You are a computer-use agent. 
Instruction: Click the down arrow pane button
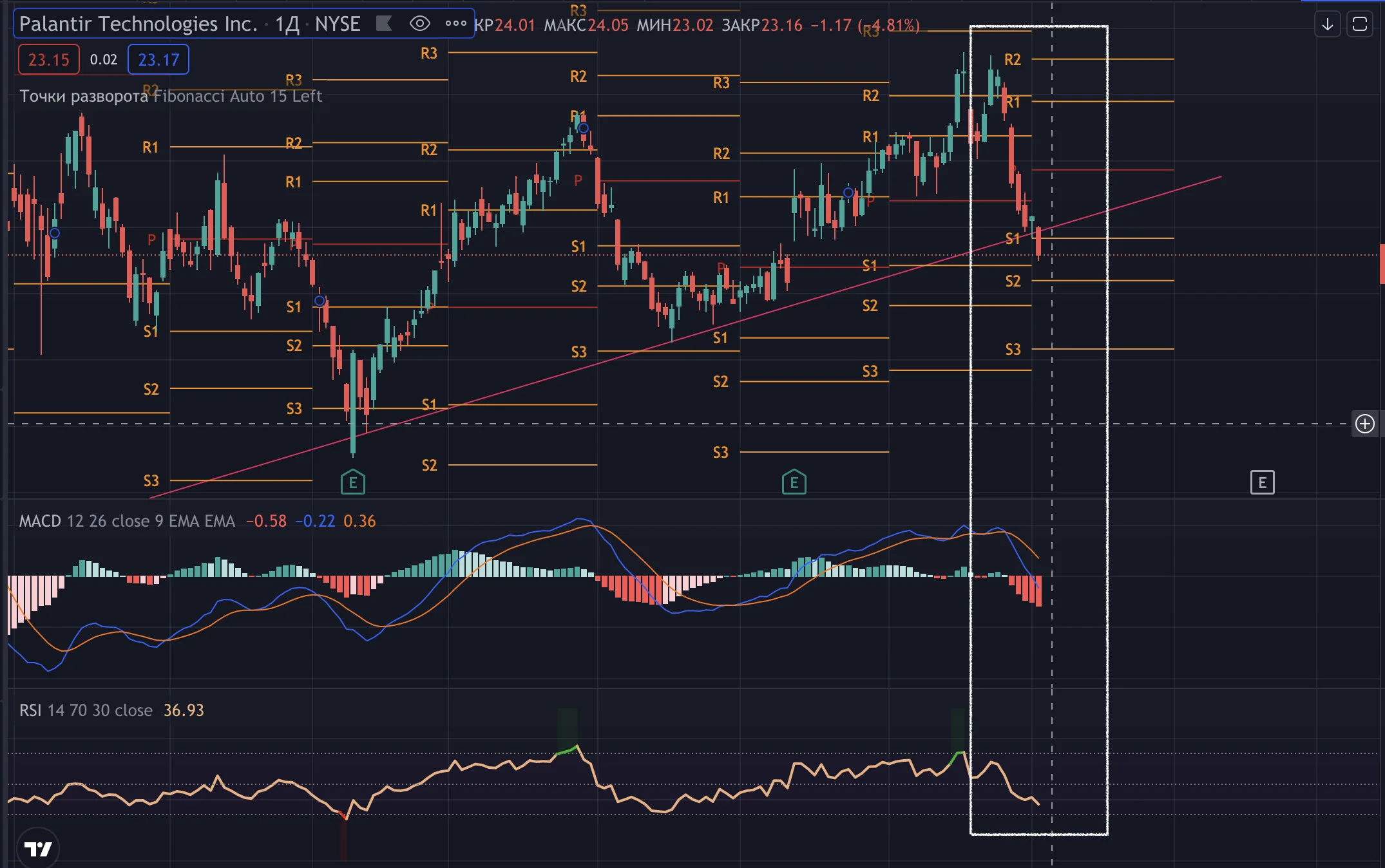(x=1328, y=24)
